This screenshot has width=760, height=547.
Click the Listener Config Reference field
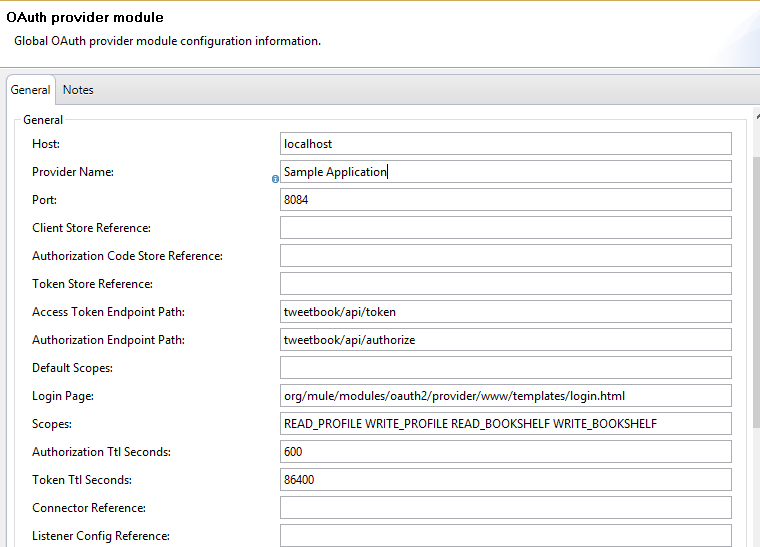click(506, 536)
